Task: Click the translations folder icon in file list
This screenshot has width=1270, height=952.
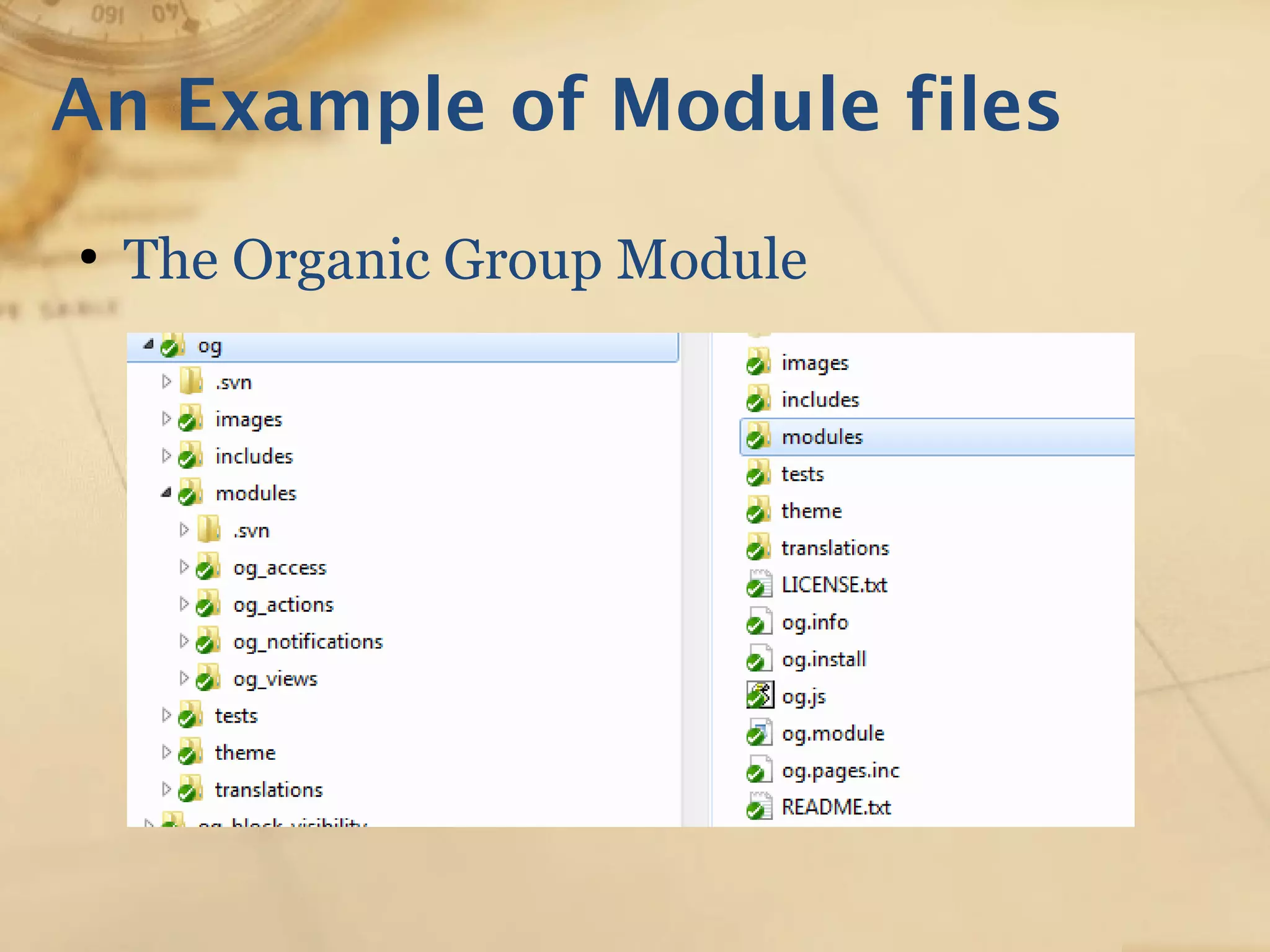Action: click(759, 547)
